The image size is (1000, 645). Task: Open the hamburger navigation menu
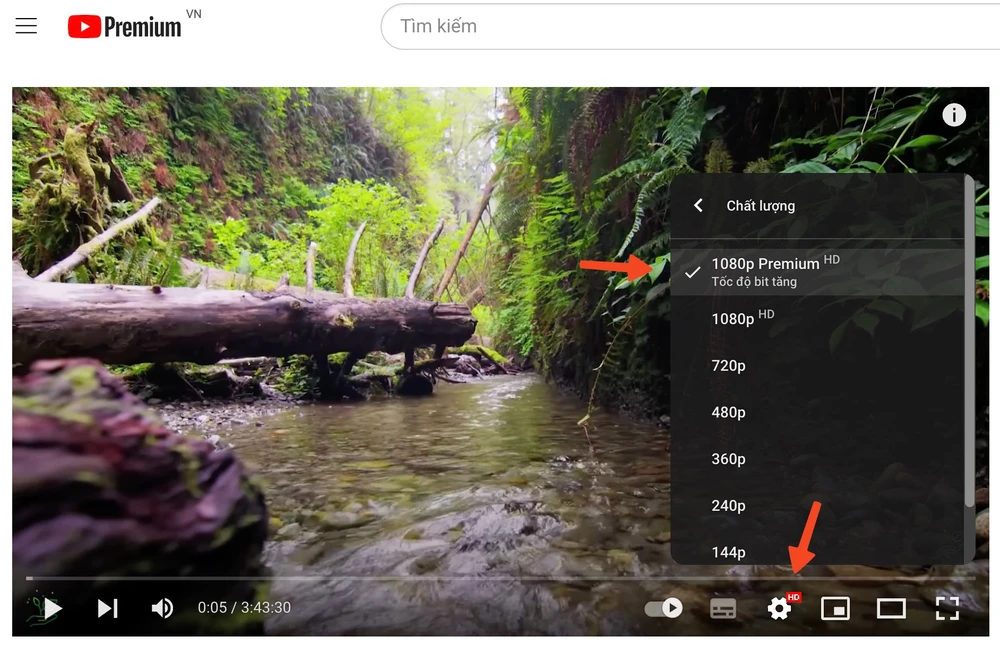pyautogui.click(x=25, y=25)
